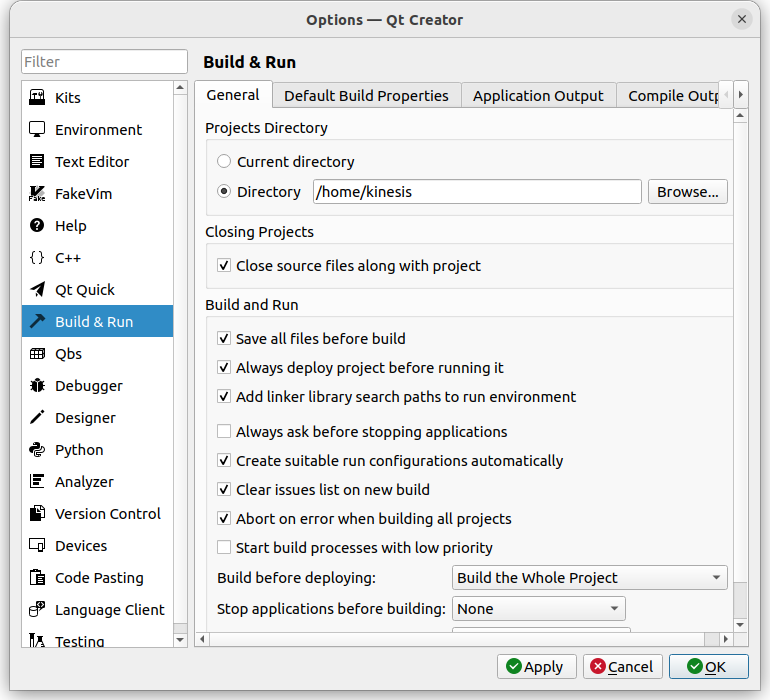Open Stop applications before building dropdown
Viewport: 770px width, 700px height.
pyautogui.click(x=539, y=609)
